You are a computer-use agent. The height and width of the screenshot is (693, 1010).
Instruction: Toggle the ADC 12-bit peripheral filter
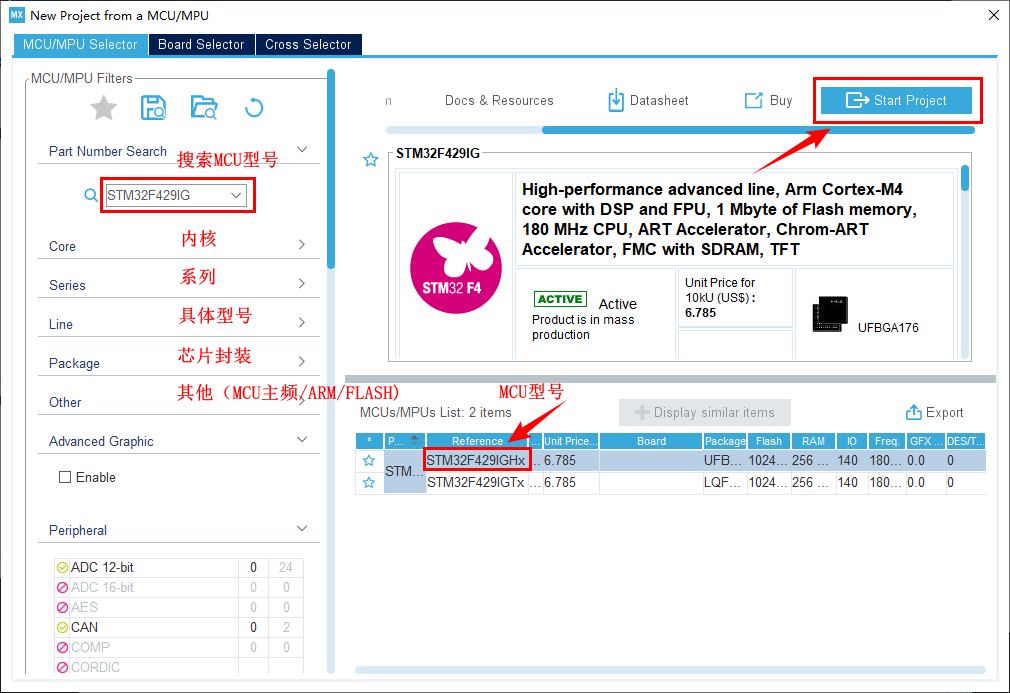tap(63, 568)
